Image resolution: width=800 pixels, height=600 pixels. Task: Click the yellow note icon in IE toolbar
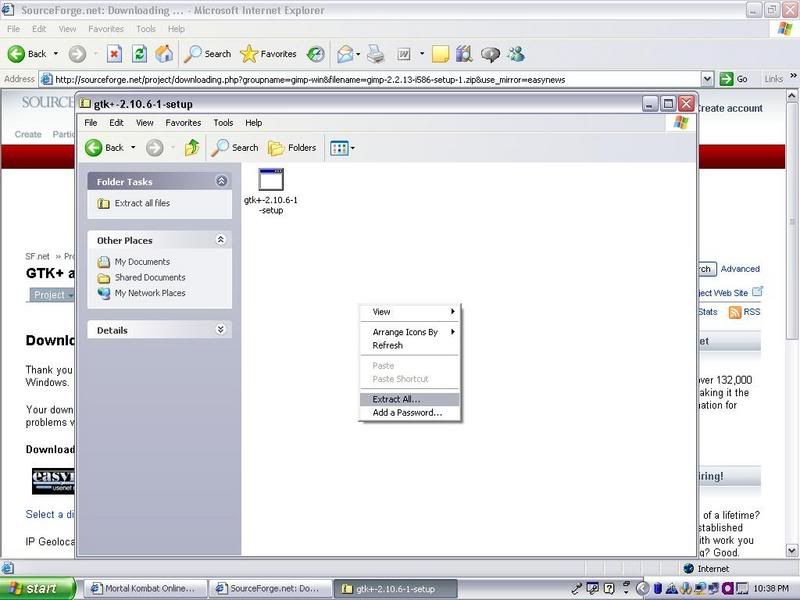(x=440, y=54)
